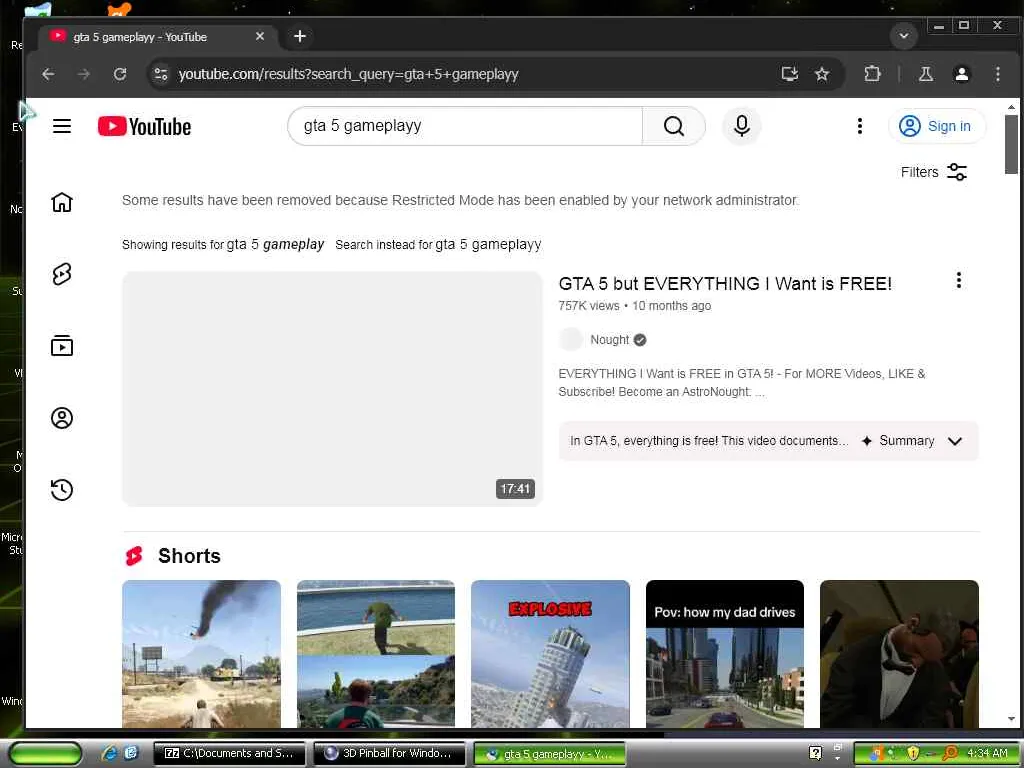
Task: Click the help question-mark tray icon
Action: pyautogui.click(x=815, y=753)
